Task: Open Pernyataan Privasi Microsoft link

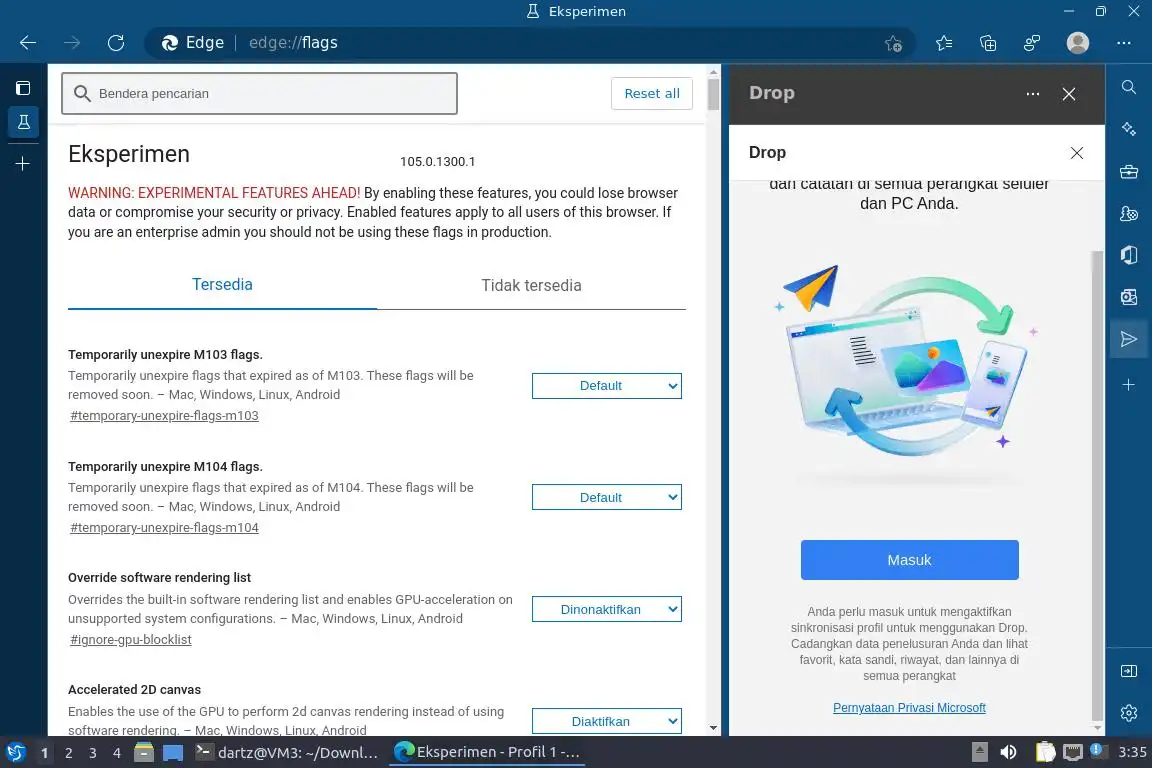Action: 909,708
